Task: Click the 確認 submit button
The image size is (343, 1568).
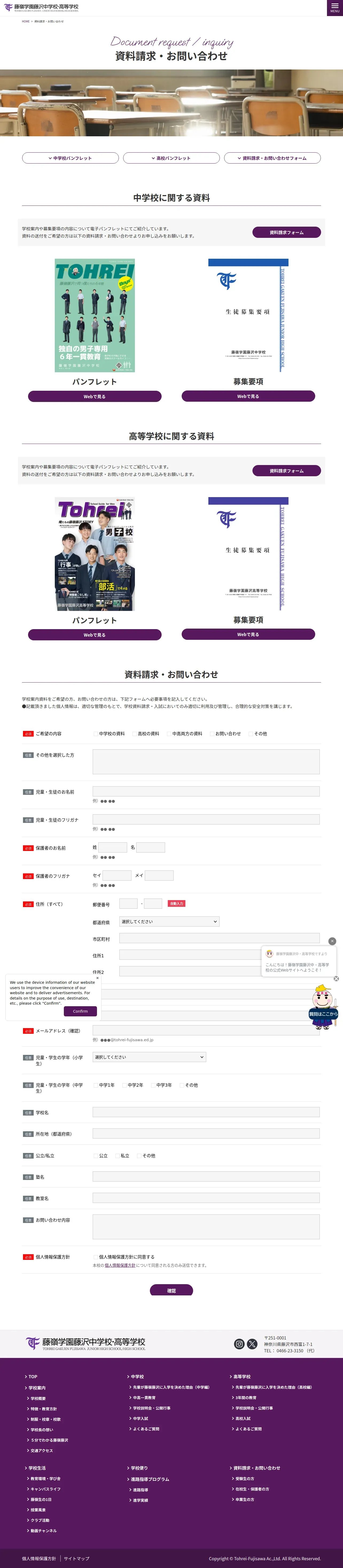Action: pos(171,1290)
